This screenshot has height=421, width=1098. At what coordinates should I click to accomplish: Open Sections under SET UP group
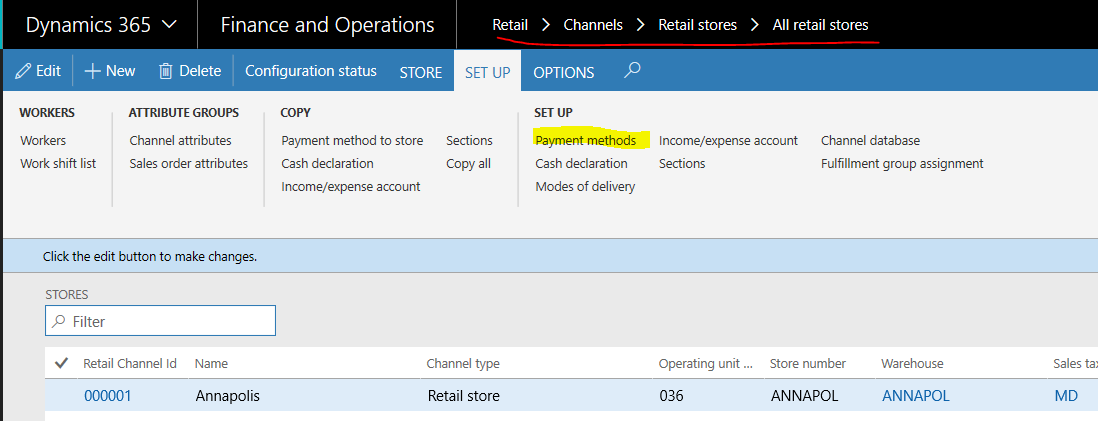click(x=682, y=163)
